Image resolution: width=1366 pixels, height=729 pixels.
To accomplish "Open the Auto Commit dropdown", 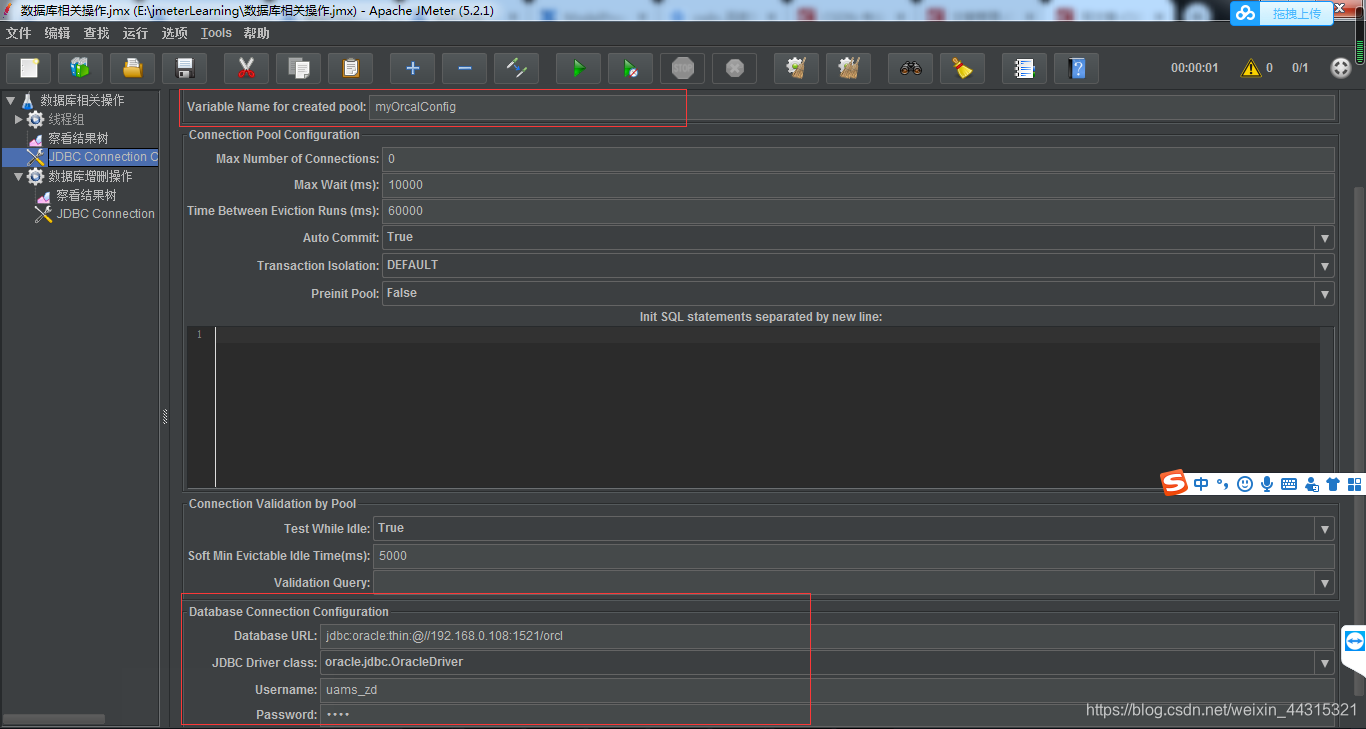I will tap(1325, 238).
